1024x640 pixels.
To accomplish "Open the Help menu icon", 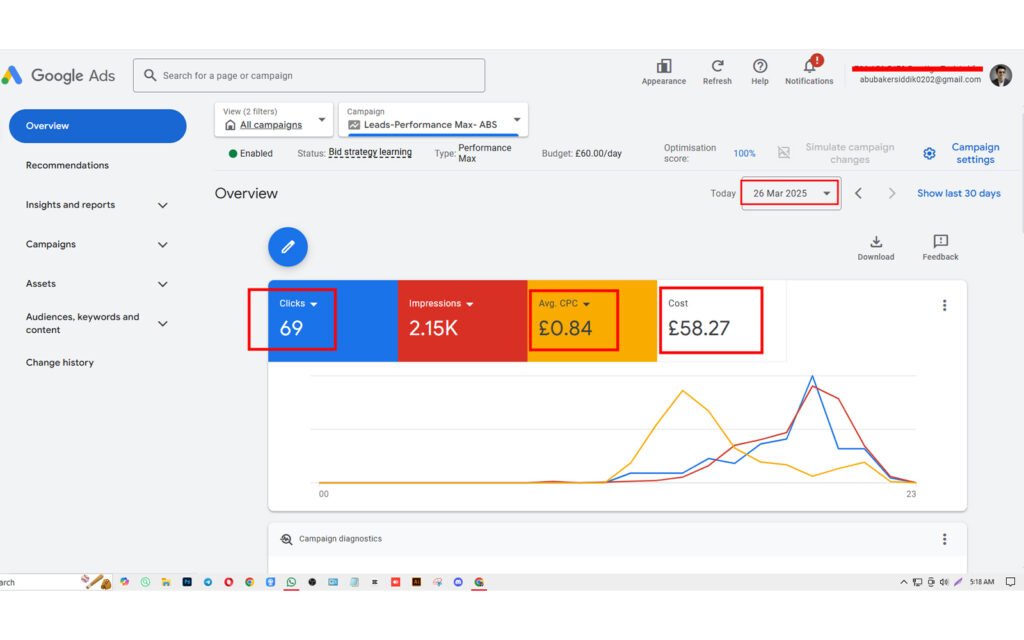I will (760, 66).
